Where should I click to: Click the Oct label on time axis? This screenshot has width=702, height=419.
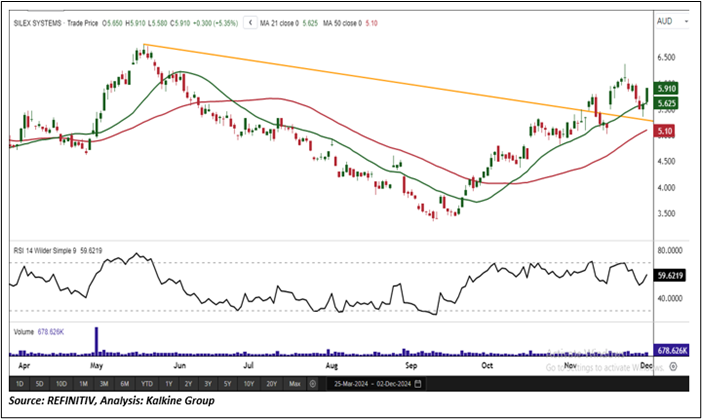click(487, 366)
